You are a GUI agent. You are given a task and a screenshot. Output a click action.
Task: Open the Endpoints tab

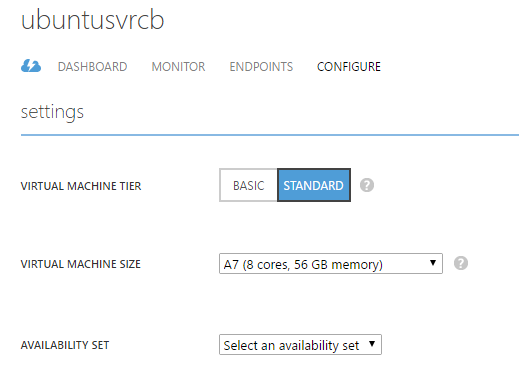point(261,67)
